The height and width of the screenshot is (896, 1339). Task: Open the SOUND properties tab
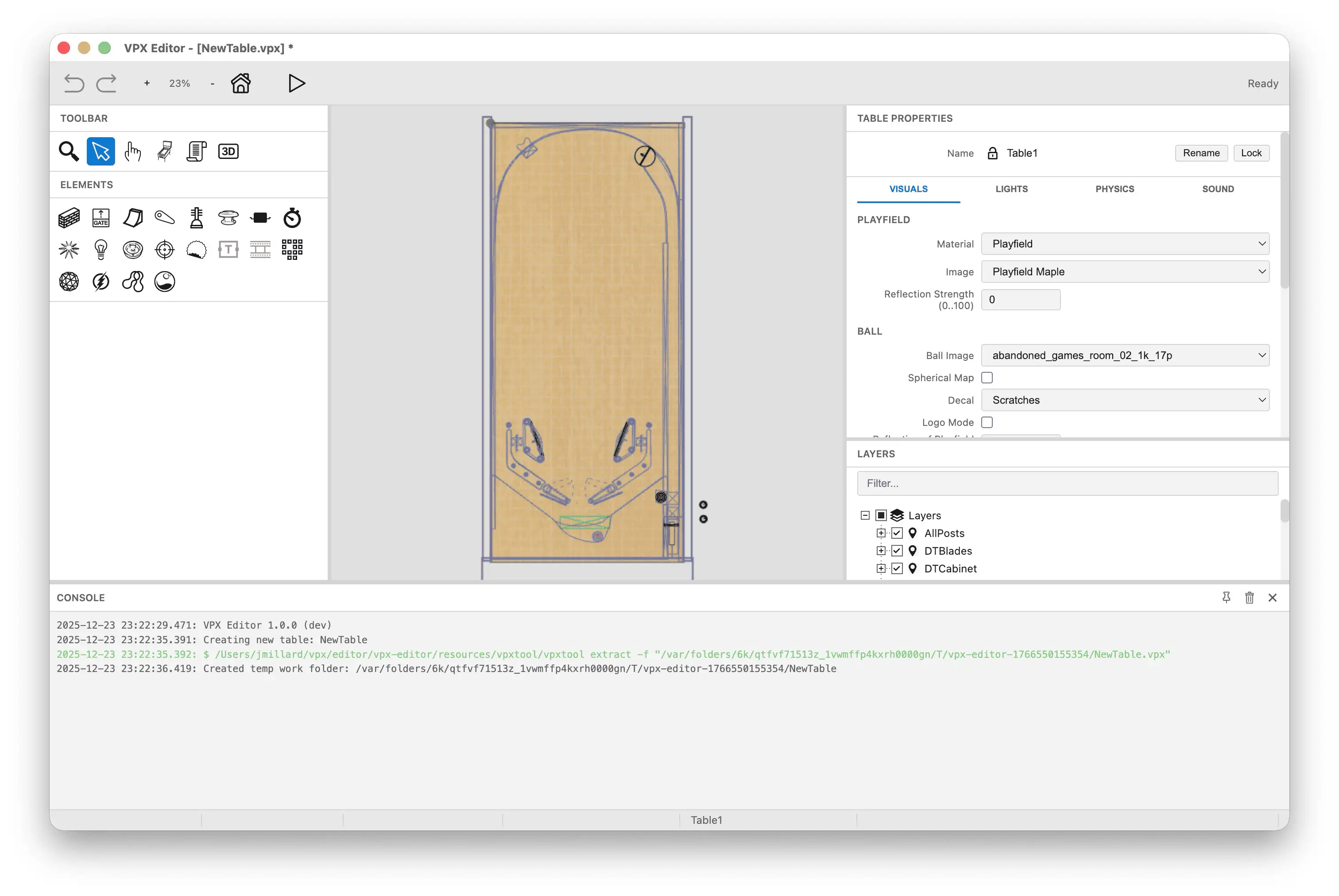[1217, 189]
